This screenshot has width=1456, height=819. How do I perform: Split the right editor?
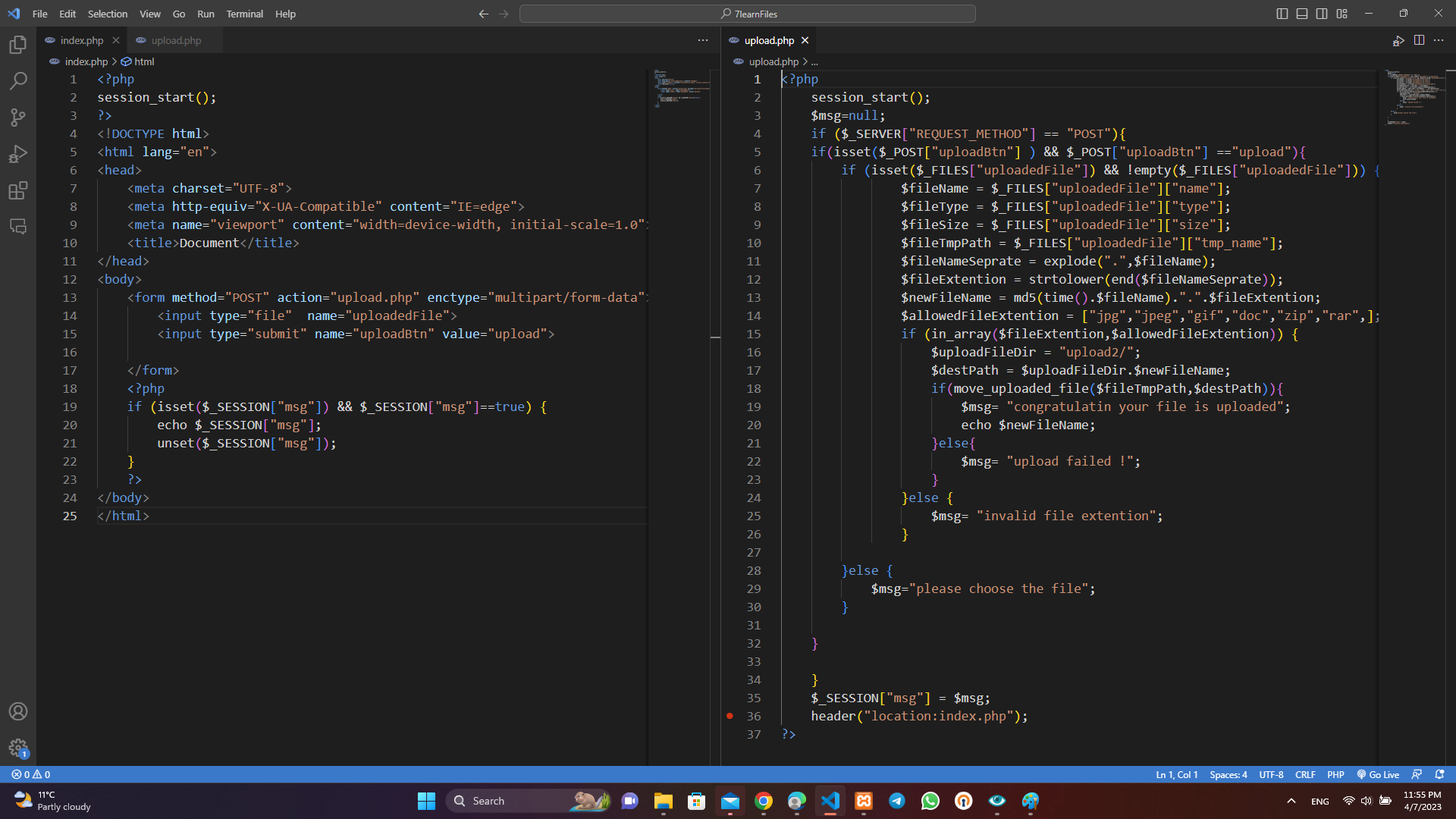(x=1419, y=40)
